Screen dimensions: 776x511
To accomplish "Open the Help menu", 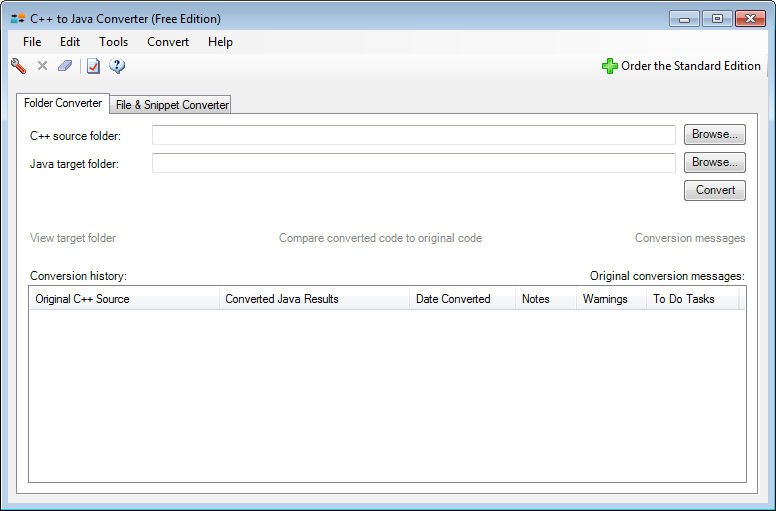I will [x=220, y=42].
